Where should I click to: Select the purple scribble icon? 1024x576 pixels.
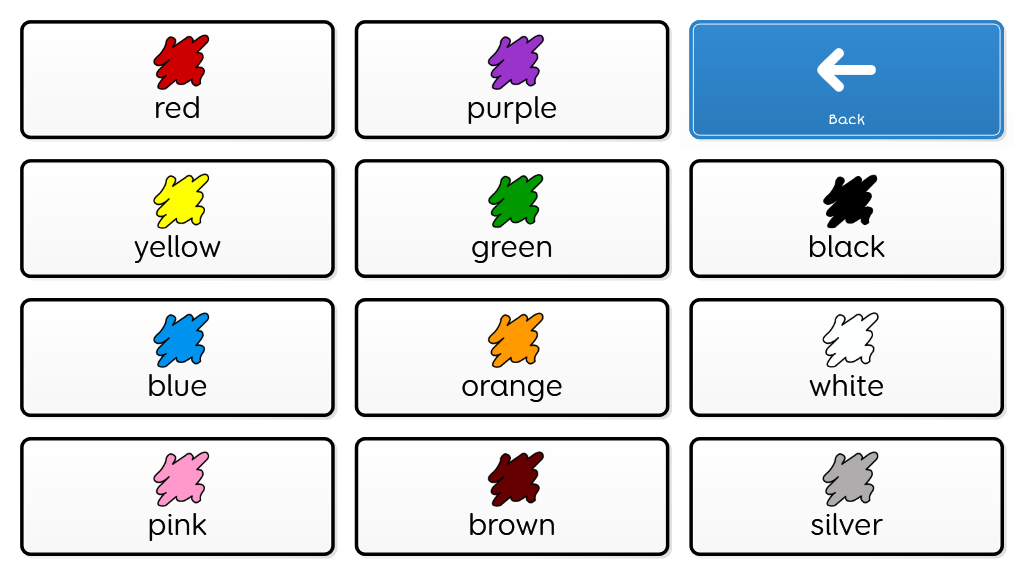click(x=515, y=61)
